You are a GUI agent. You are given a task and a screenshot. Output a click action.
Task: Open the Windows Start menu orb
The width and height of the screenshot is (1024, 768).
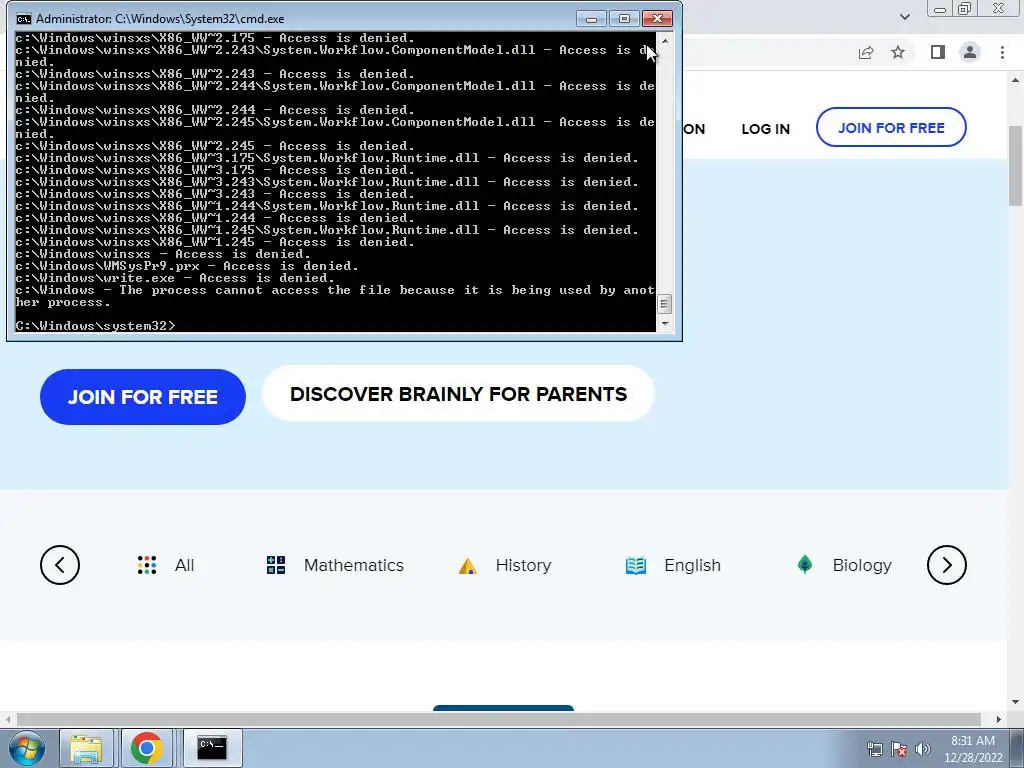[27, 748]
